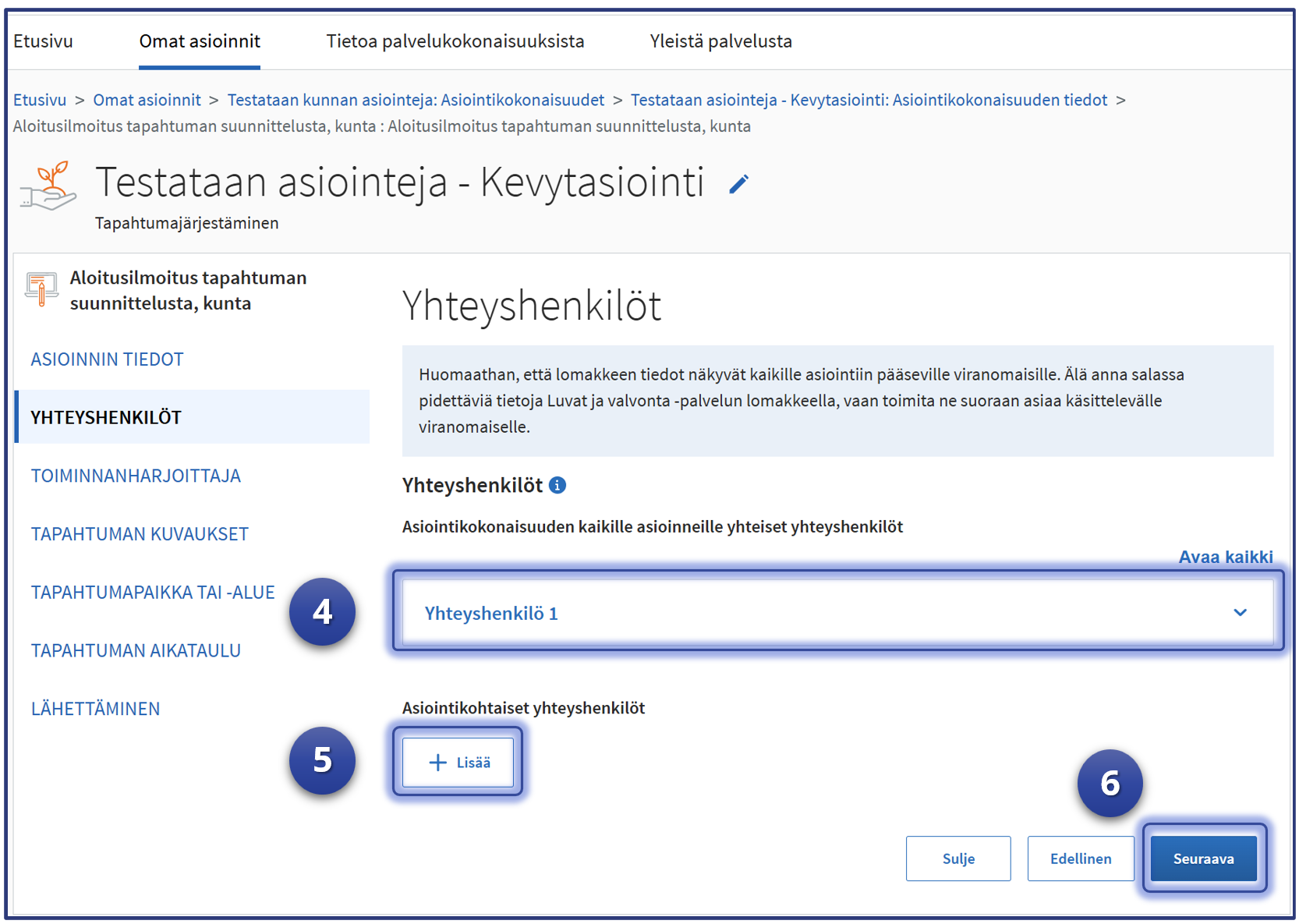
Task: Click the info icon next to Yhteyshenkilöt
Action: click(557, 485)
